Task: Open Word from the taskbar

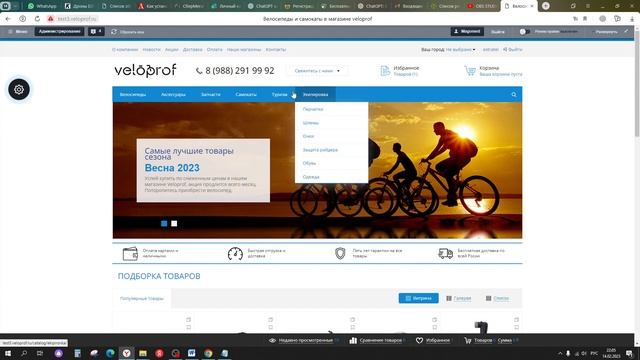Action: coord(191,353)
